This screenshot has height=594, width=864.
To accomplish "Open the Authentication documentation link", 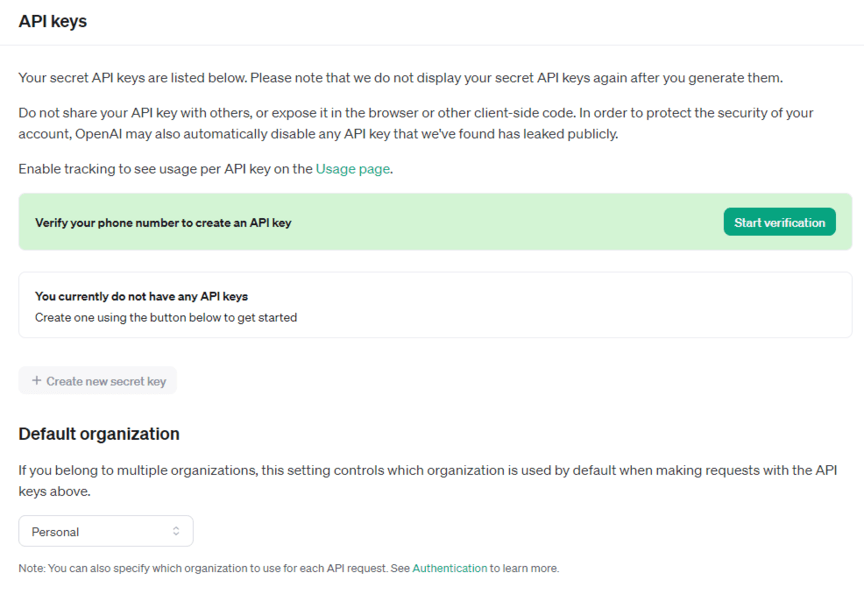I will coord(449,568).
